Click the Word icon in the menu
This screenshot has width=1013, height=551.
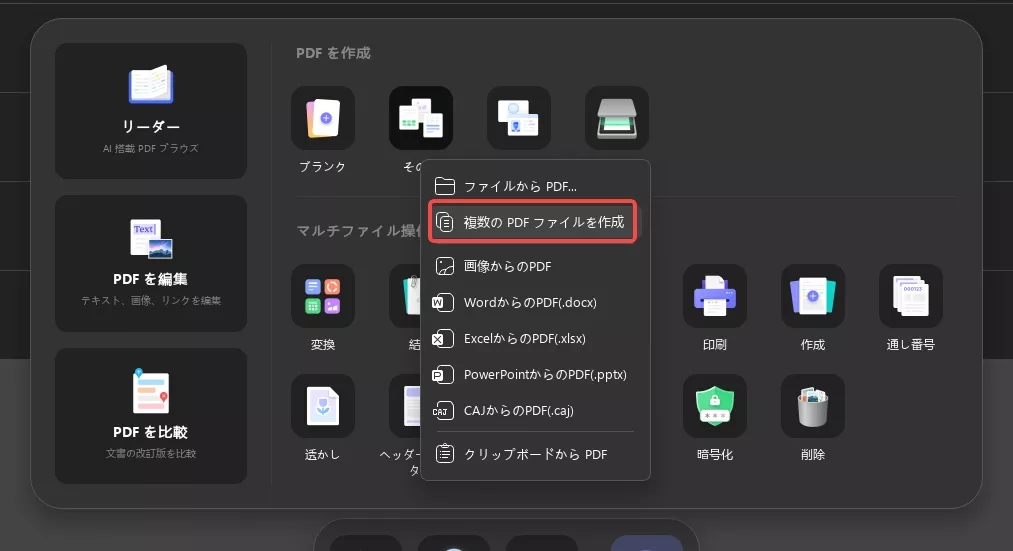(x=443, y=302)
